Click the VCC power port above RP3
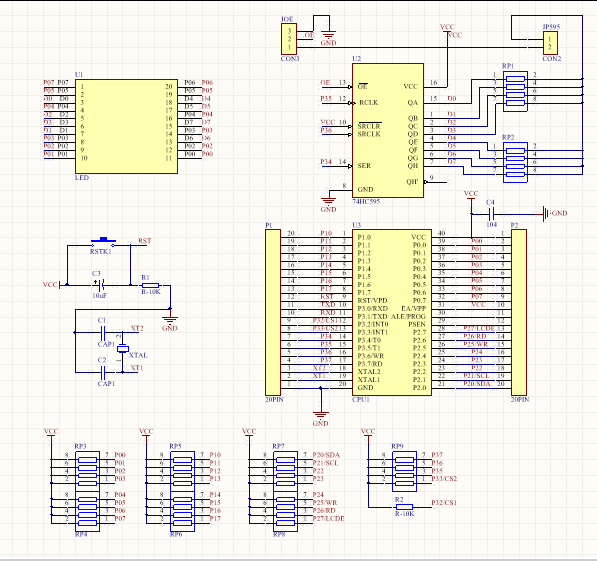 (51, 434)
